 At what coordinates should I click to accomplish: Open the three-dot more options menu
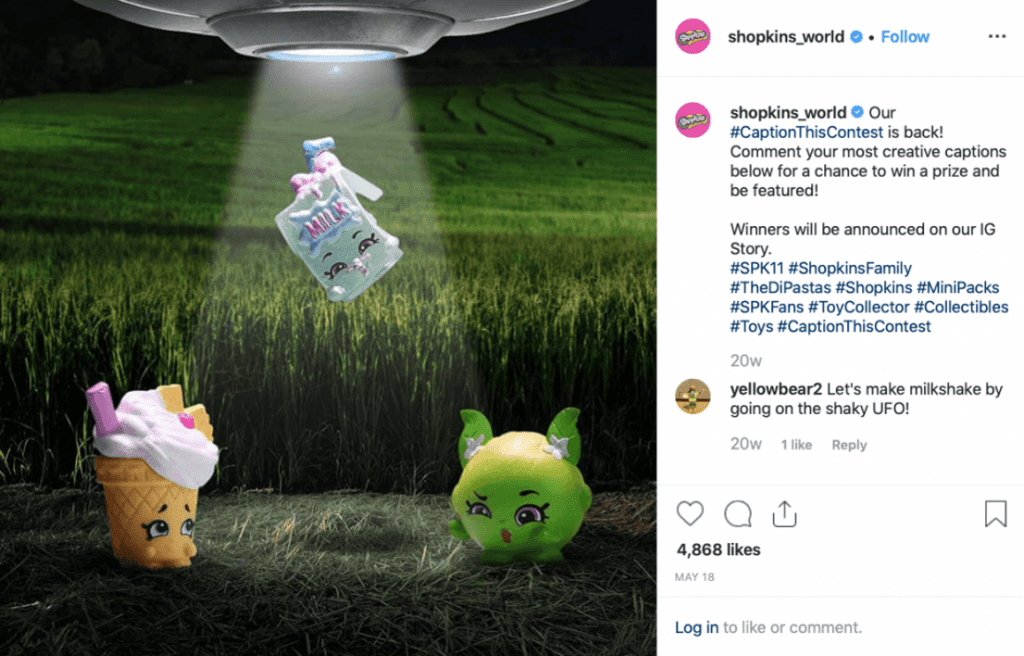997,36
